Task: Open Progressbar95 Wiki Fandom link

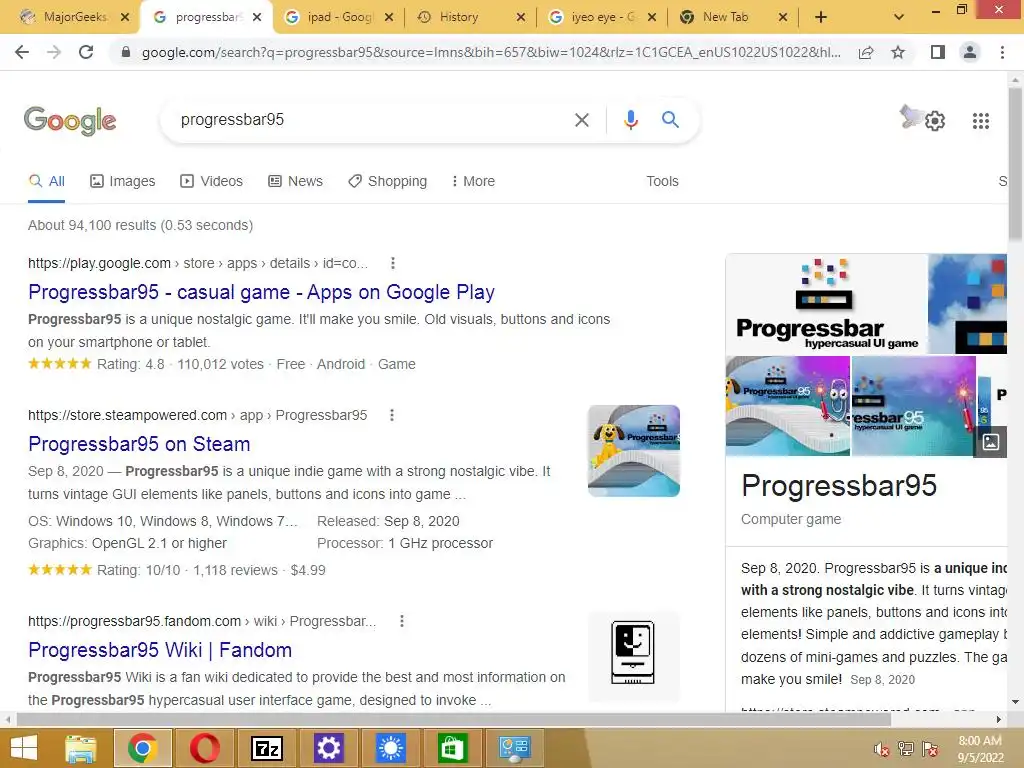Action: coord(160,650)
